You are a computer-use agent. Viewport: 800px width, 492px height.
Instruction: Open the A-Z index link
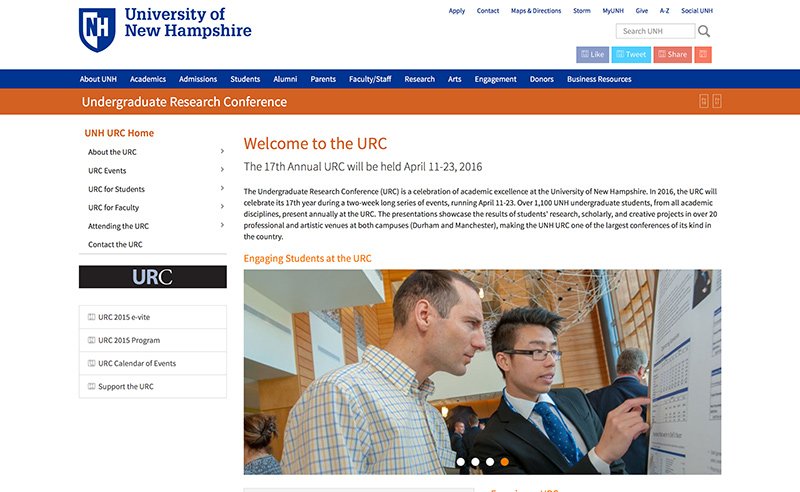664,11
